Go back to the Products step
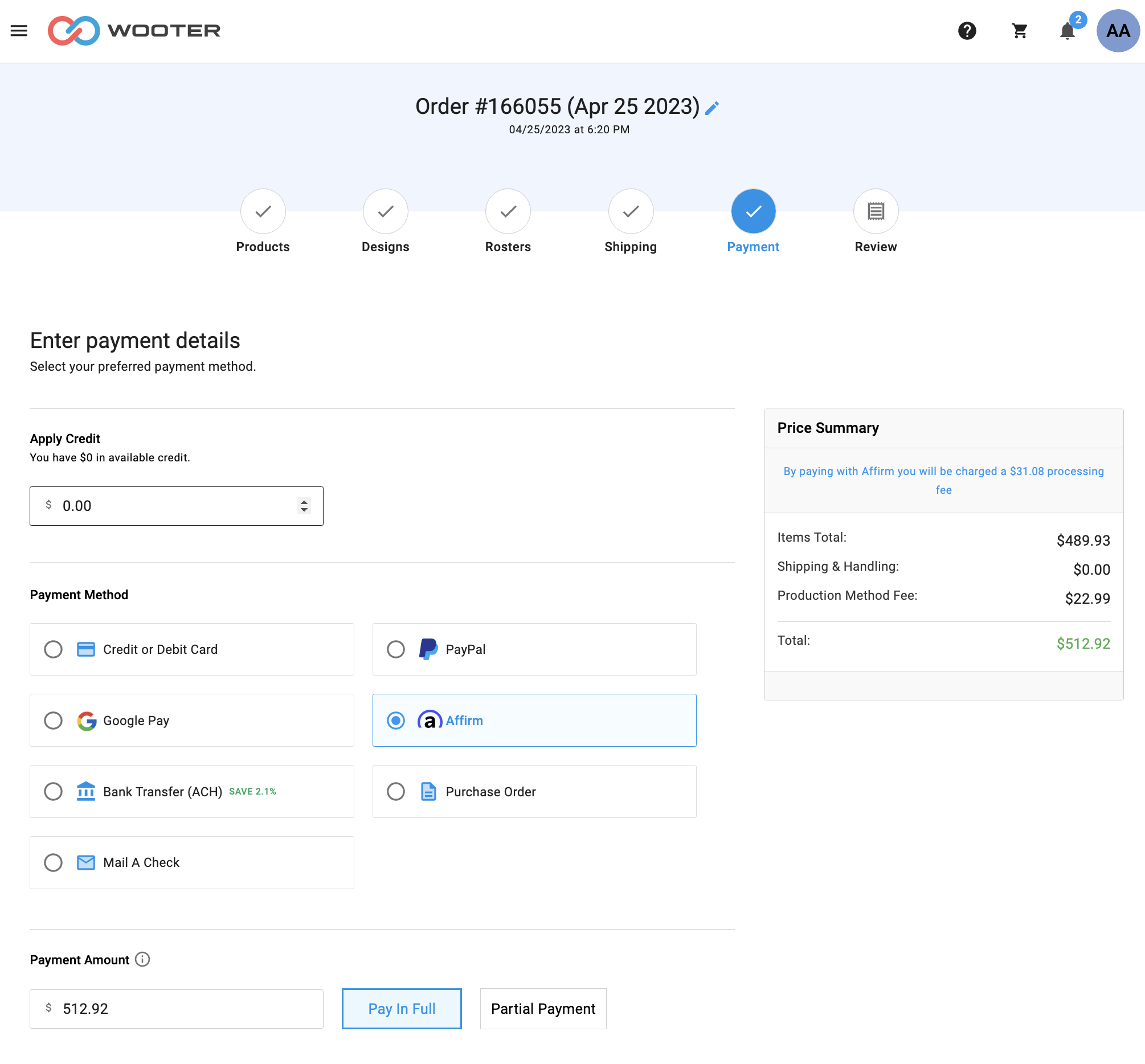The image size is (1145, 1064). tap(263, 211)
